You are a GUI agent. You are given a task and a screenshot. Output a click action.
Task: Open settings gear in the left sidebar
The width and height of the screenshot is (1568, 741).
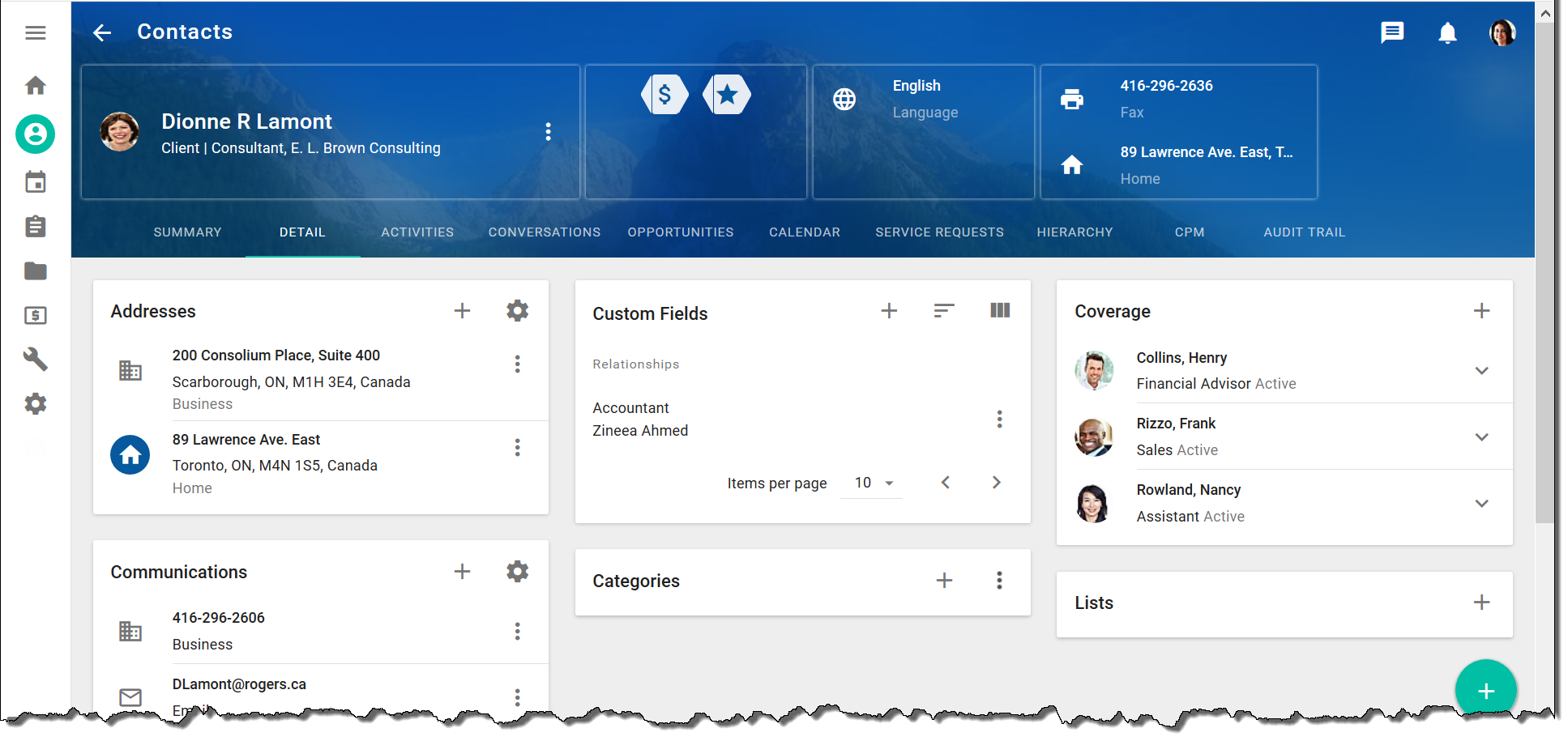click(x=35, y=403)
